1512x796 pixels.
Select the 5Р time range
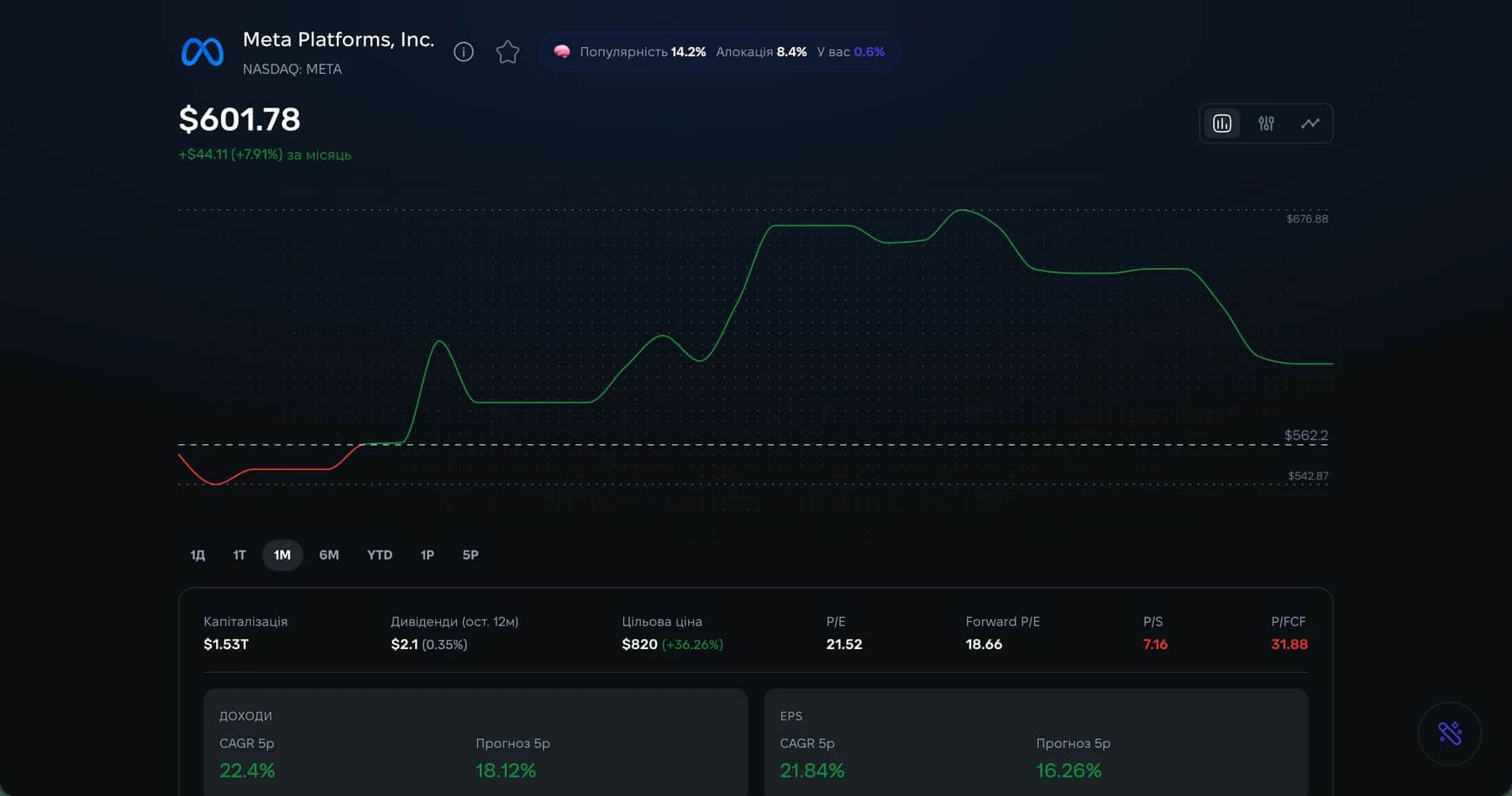tap(470, 555)
